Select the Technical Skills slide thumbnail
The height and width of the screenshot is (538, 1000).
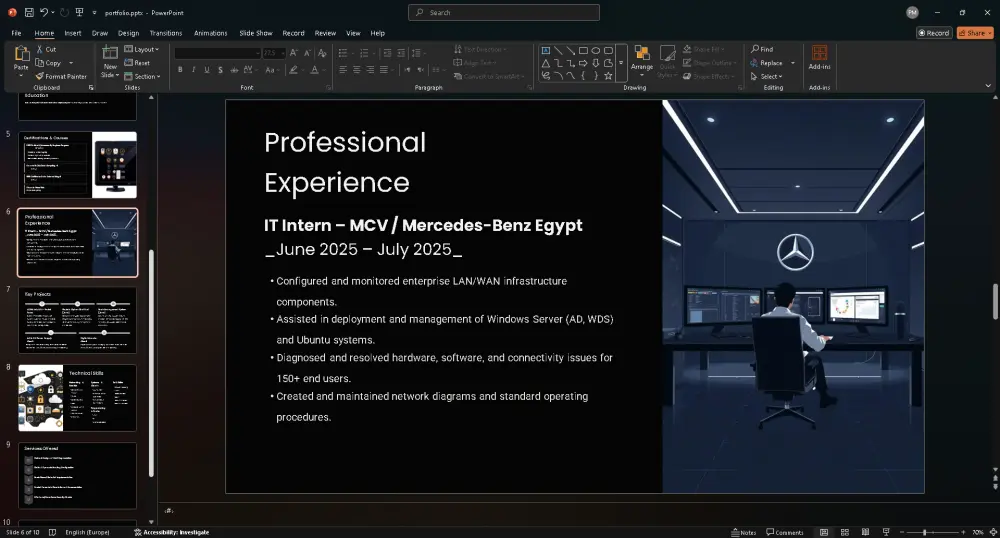click(x=77, y=398)
